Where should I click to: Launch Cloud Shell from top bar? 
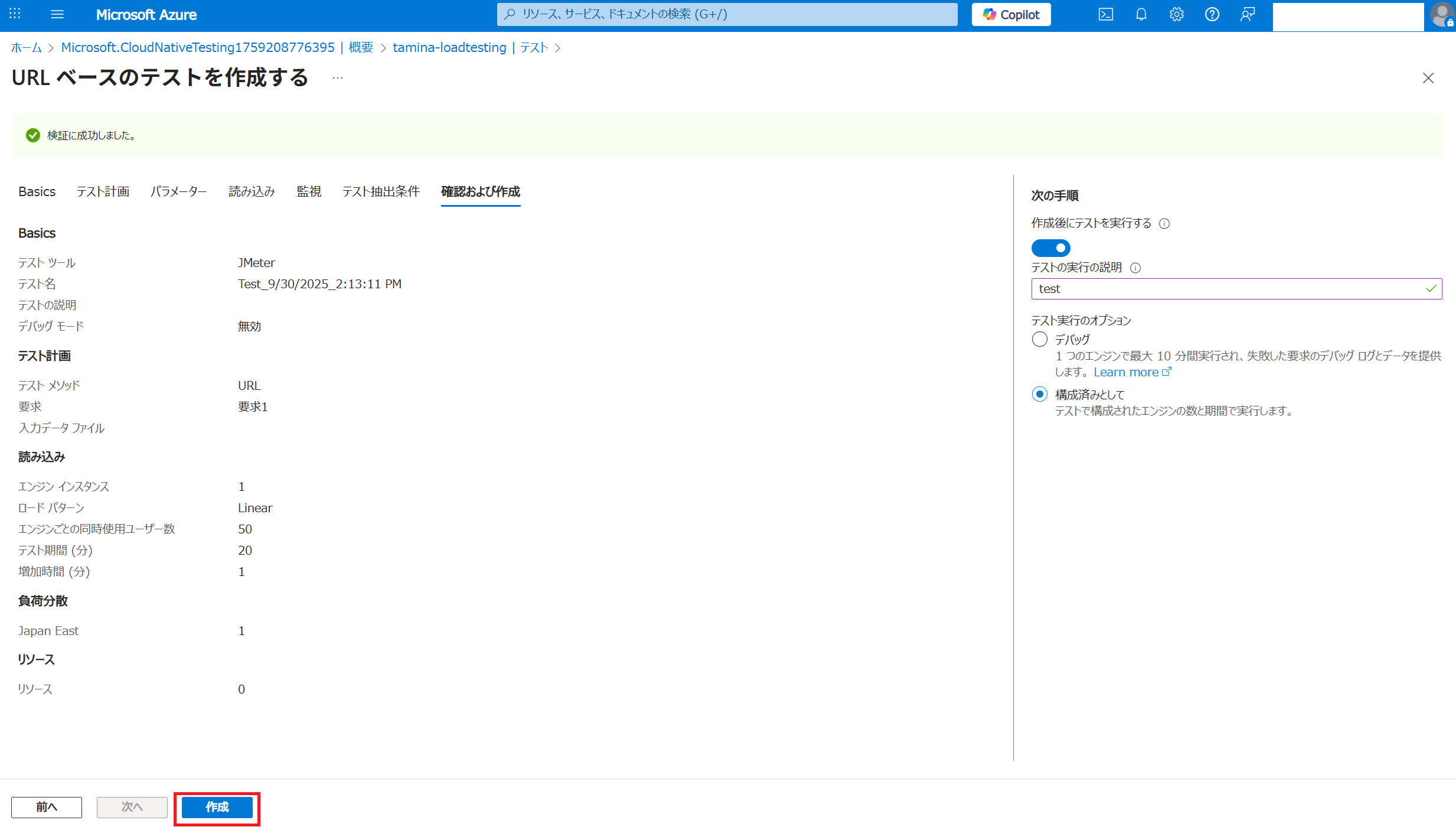(1105, 14)
